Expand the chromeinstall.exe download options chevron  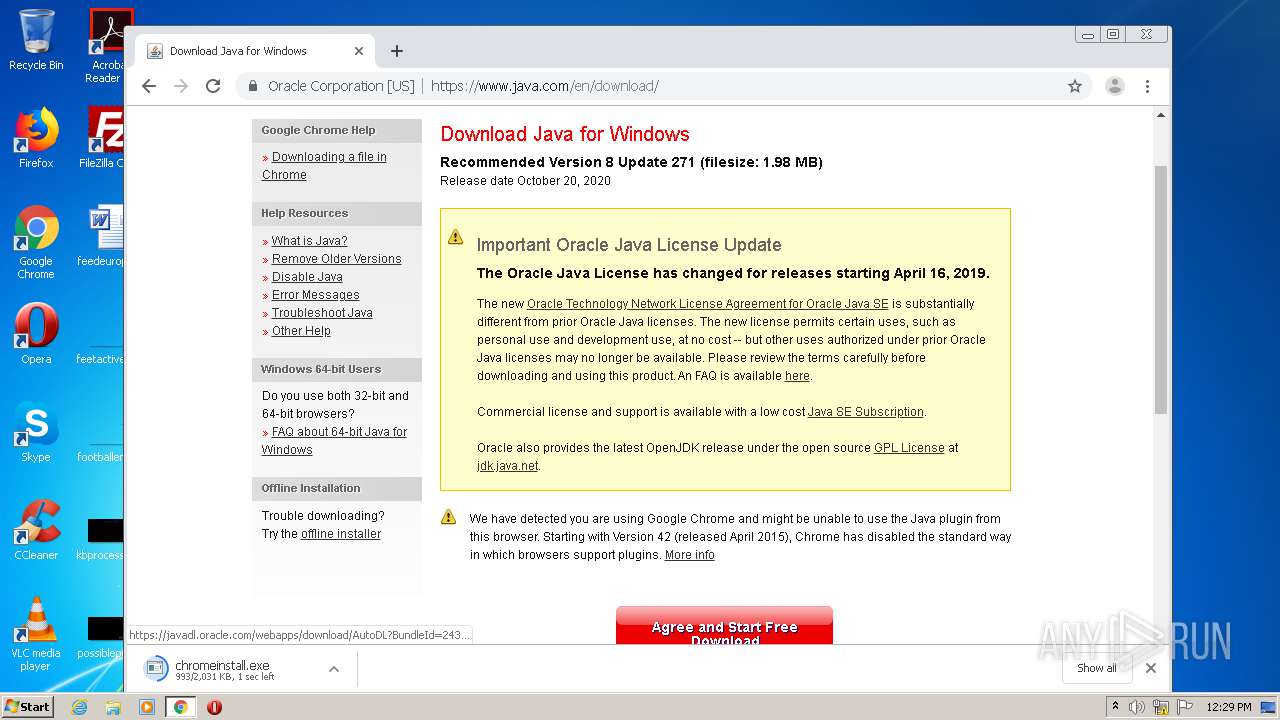click(334, 669)
